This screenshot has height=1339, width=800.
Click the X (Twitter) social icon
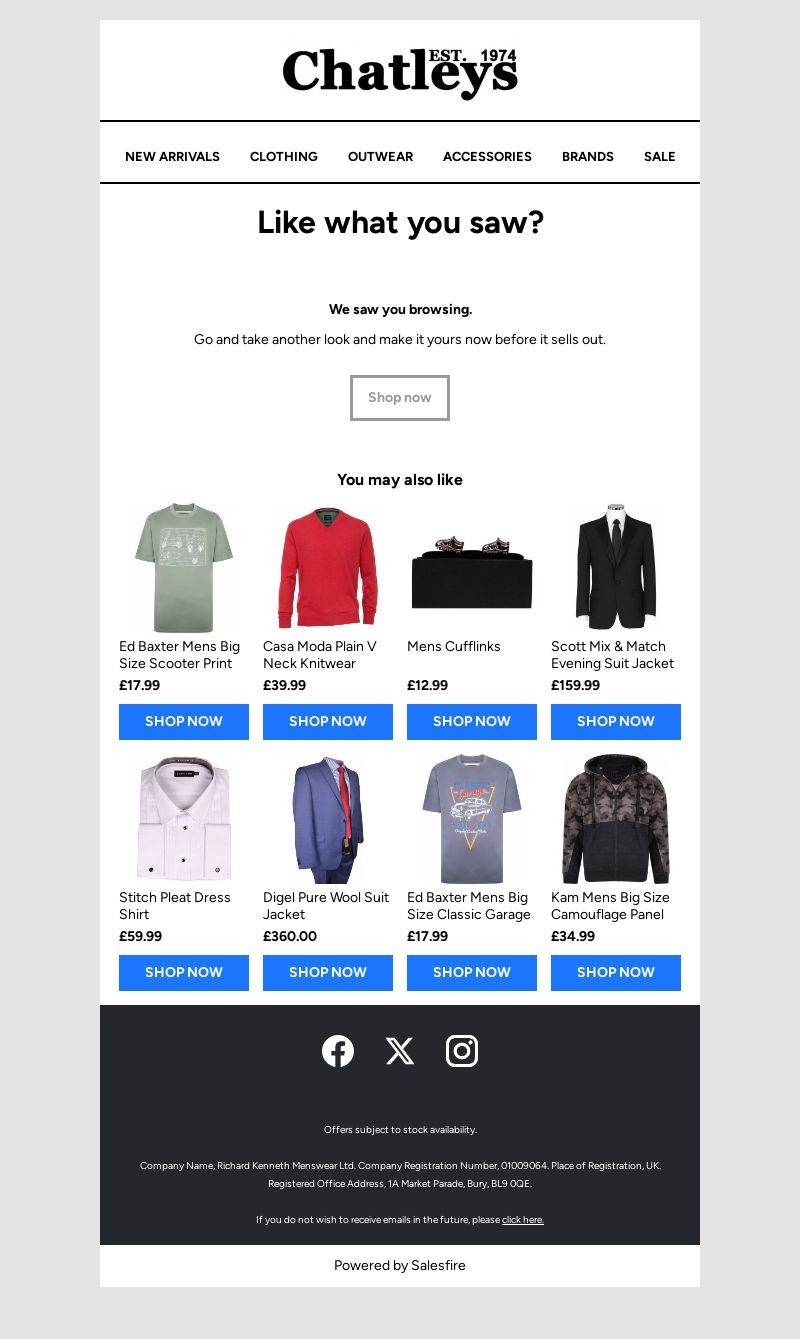pos(400,1051)
